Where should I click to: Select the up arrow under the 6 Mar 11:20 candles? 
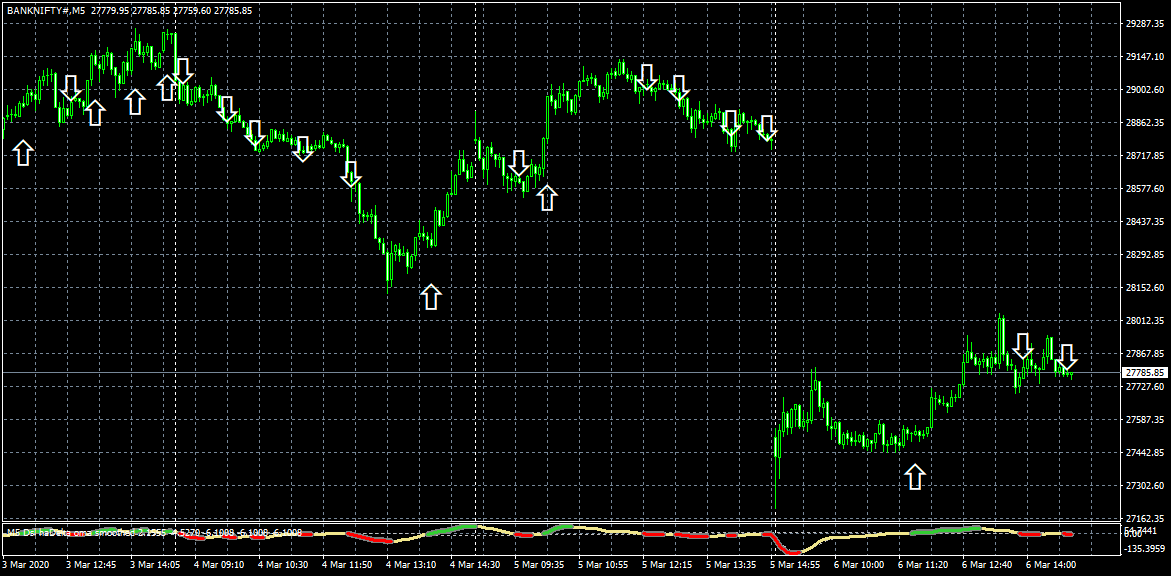point(915,476)
